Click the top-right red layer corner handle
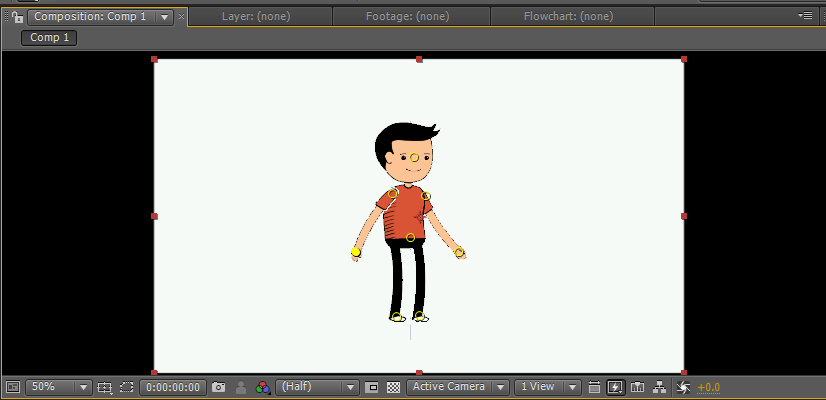The image size is (826, 400). (x=684, y=59)
